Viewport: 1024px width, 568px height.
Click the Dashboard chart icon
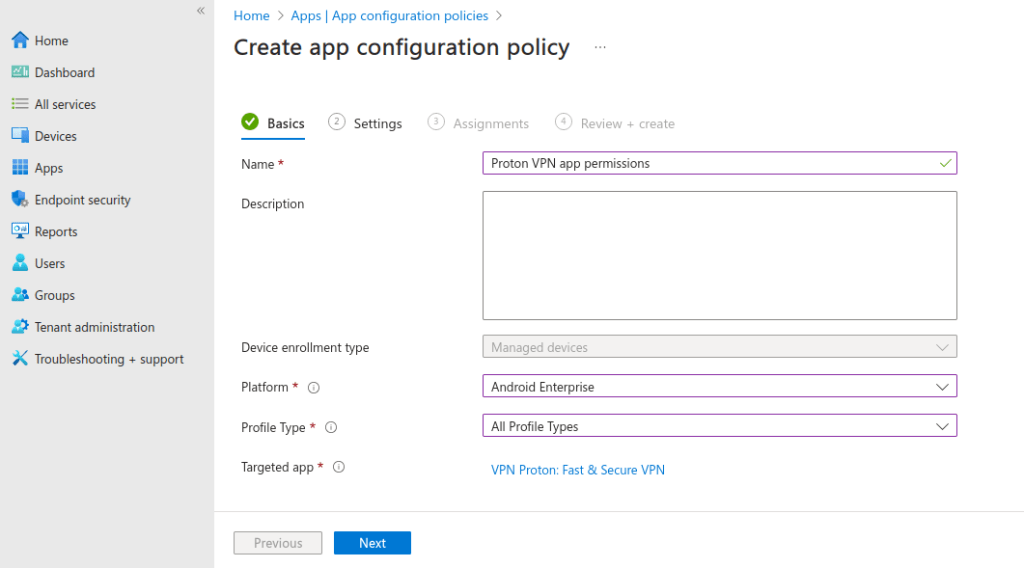pyautogui.click(x=20, y=72)
